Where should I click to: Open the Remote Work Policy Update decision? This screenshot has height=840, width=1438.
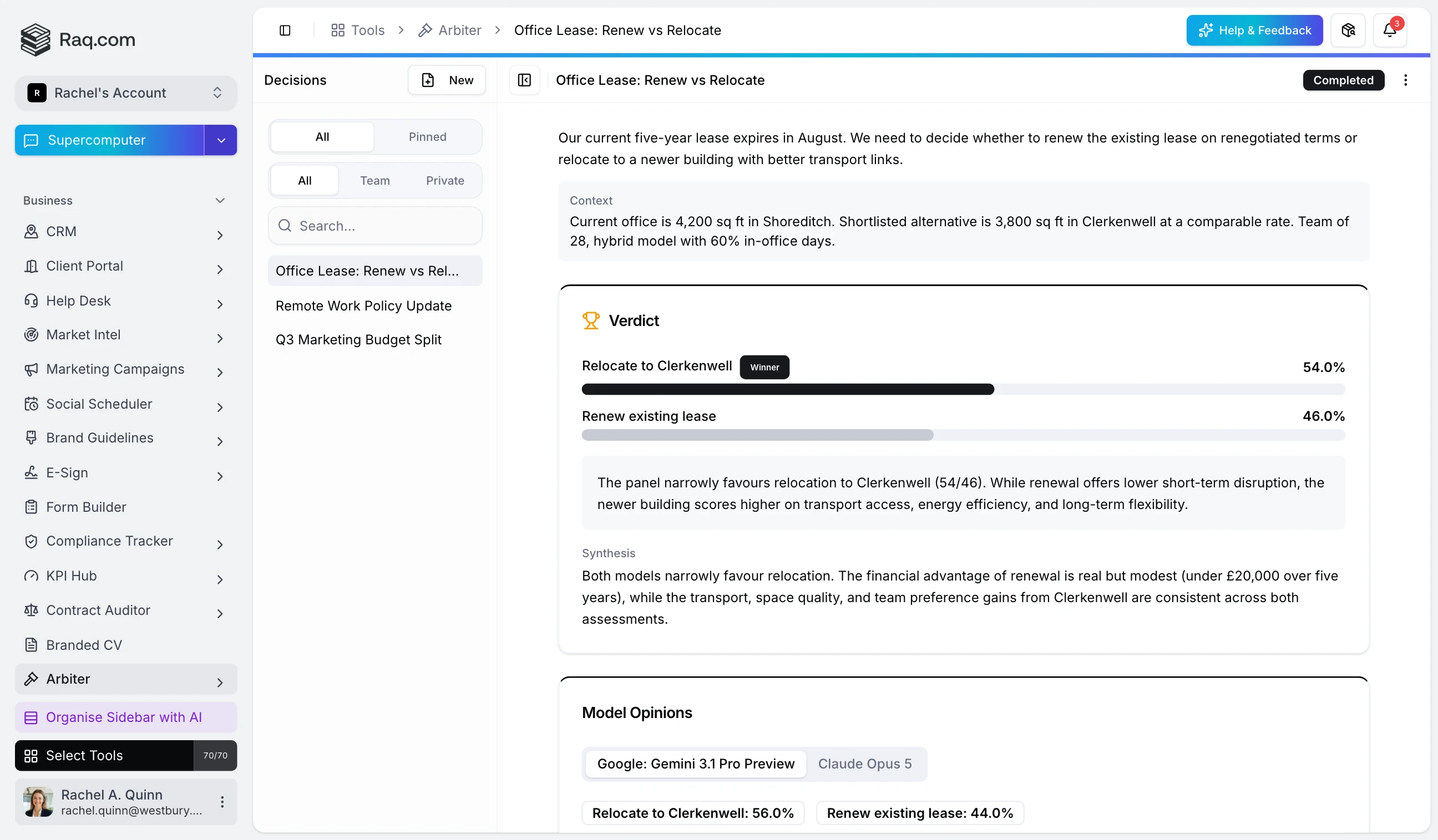point(375,306)
